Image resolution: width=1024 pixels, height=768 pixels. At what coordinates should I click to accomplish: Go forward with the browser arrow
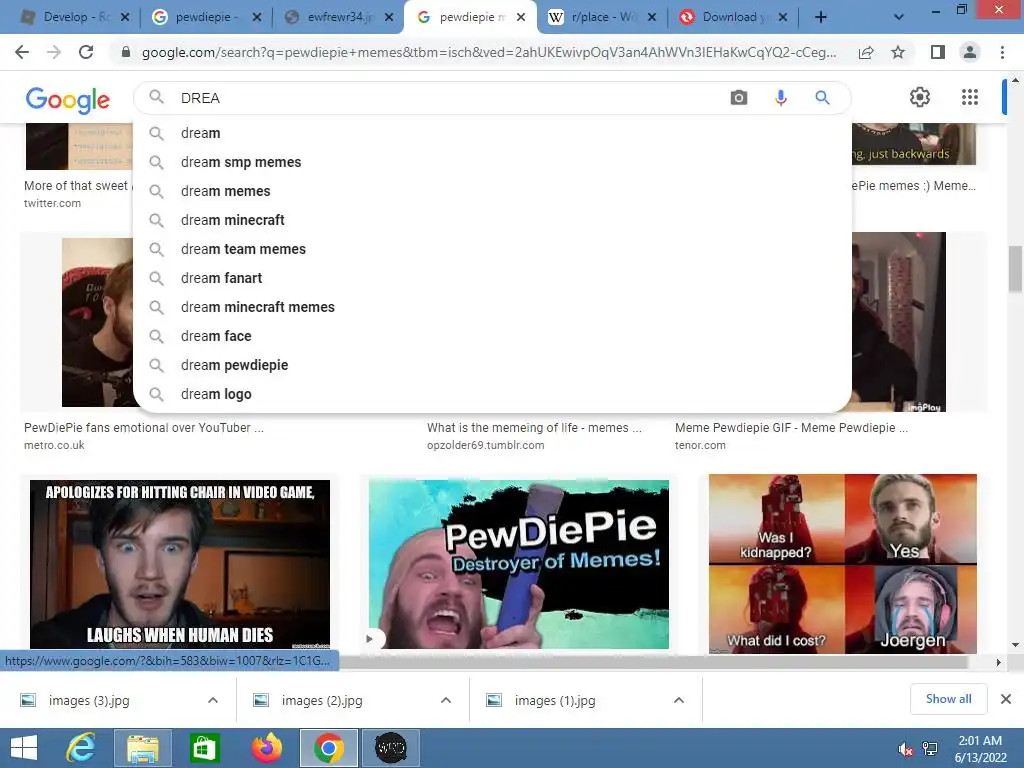pyautogui.click(x=54, y=52)
